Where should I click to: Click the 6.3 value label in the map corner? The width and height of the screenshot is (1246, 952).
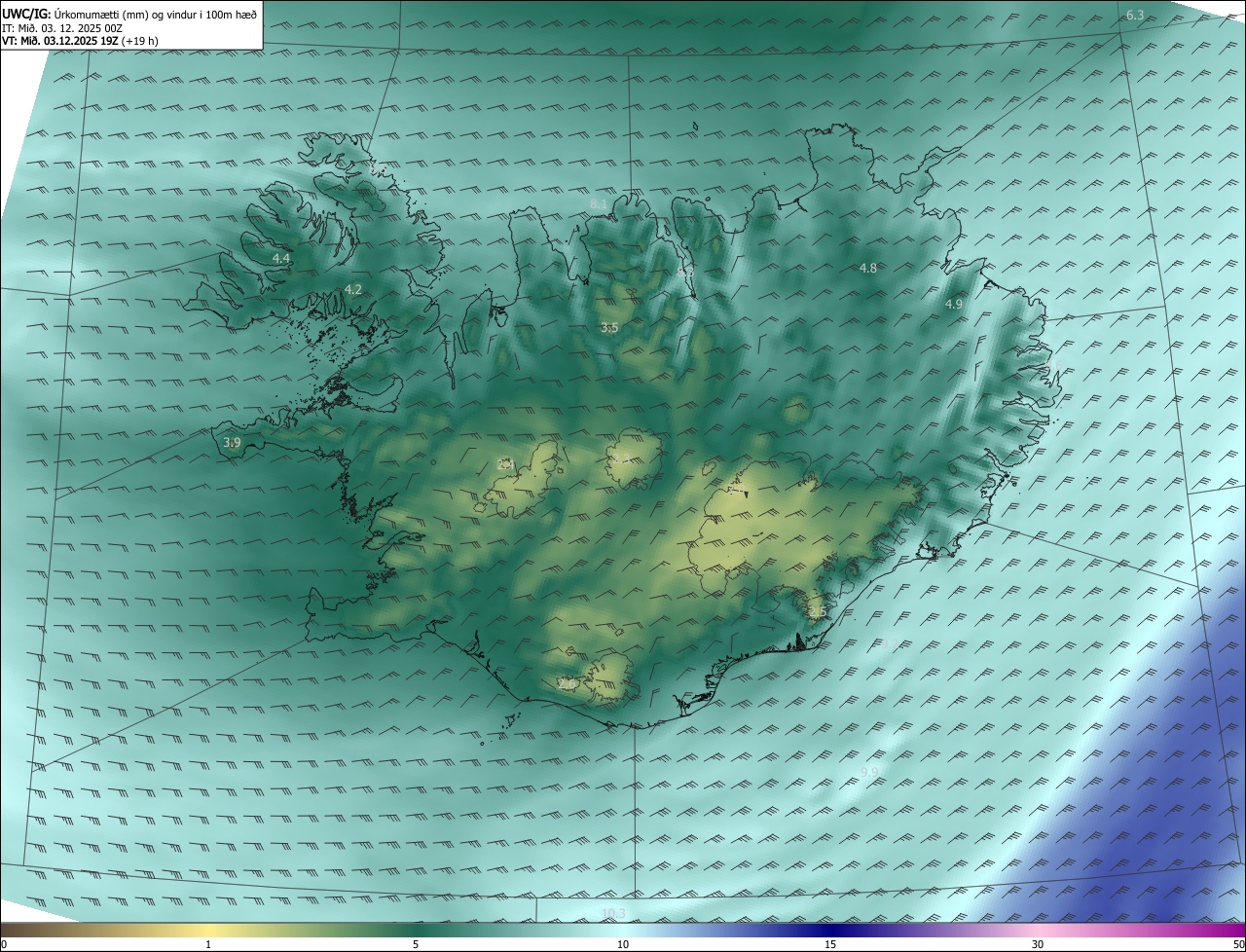click(x=1135, y=15)
